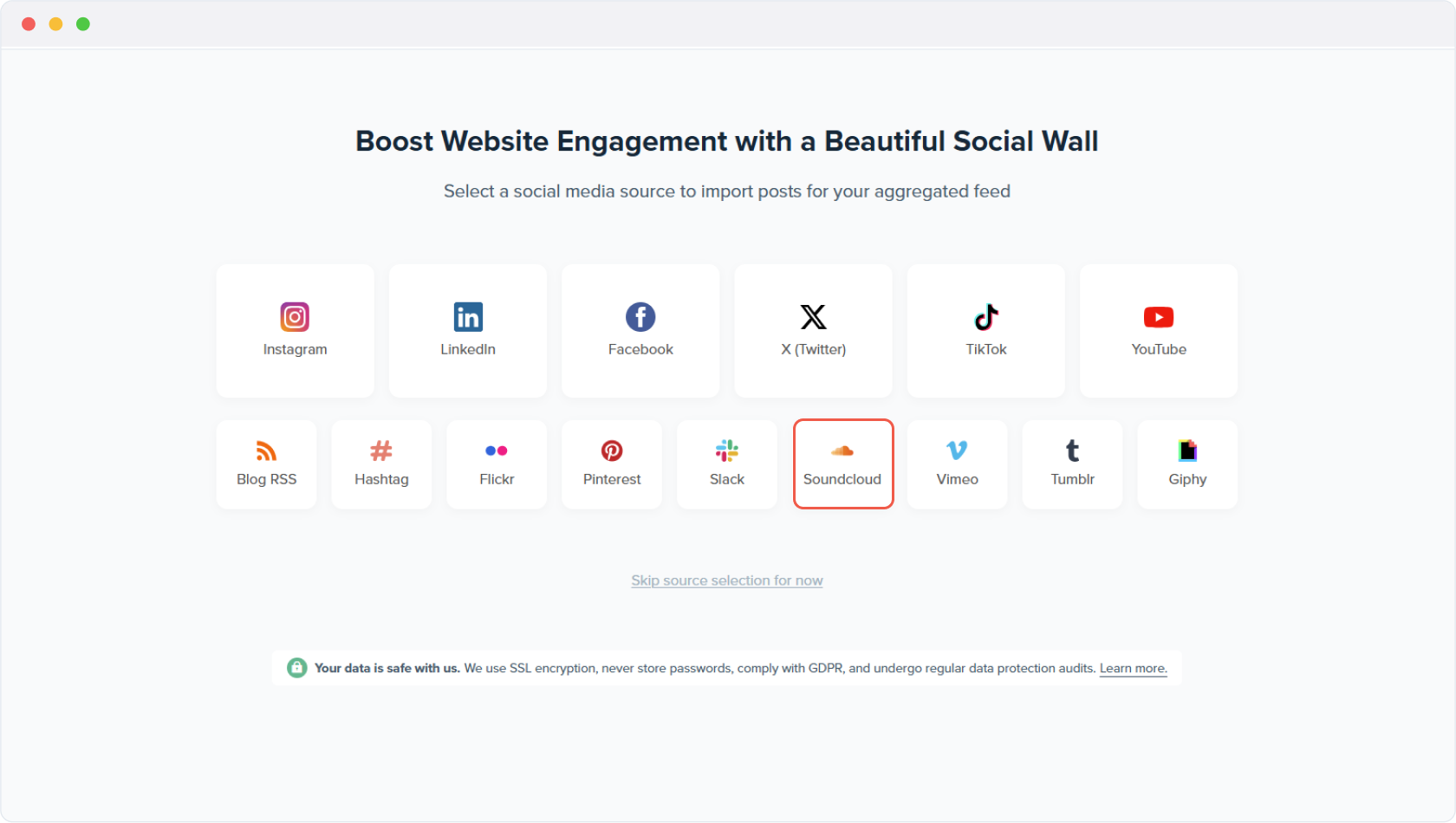This screenshot has height=823, width=1456.
Task: Choose the Pinterest source icon
Action: 612,450
